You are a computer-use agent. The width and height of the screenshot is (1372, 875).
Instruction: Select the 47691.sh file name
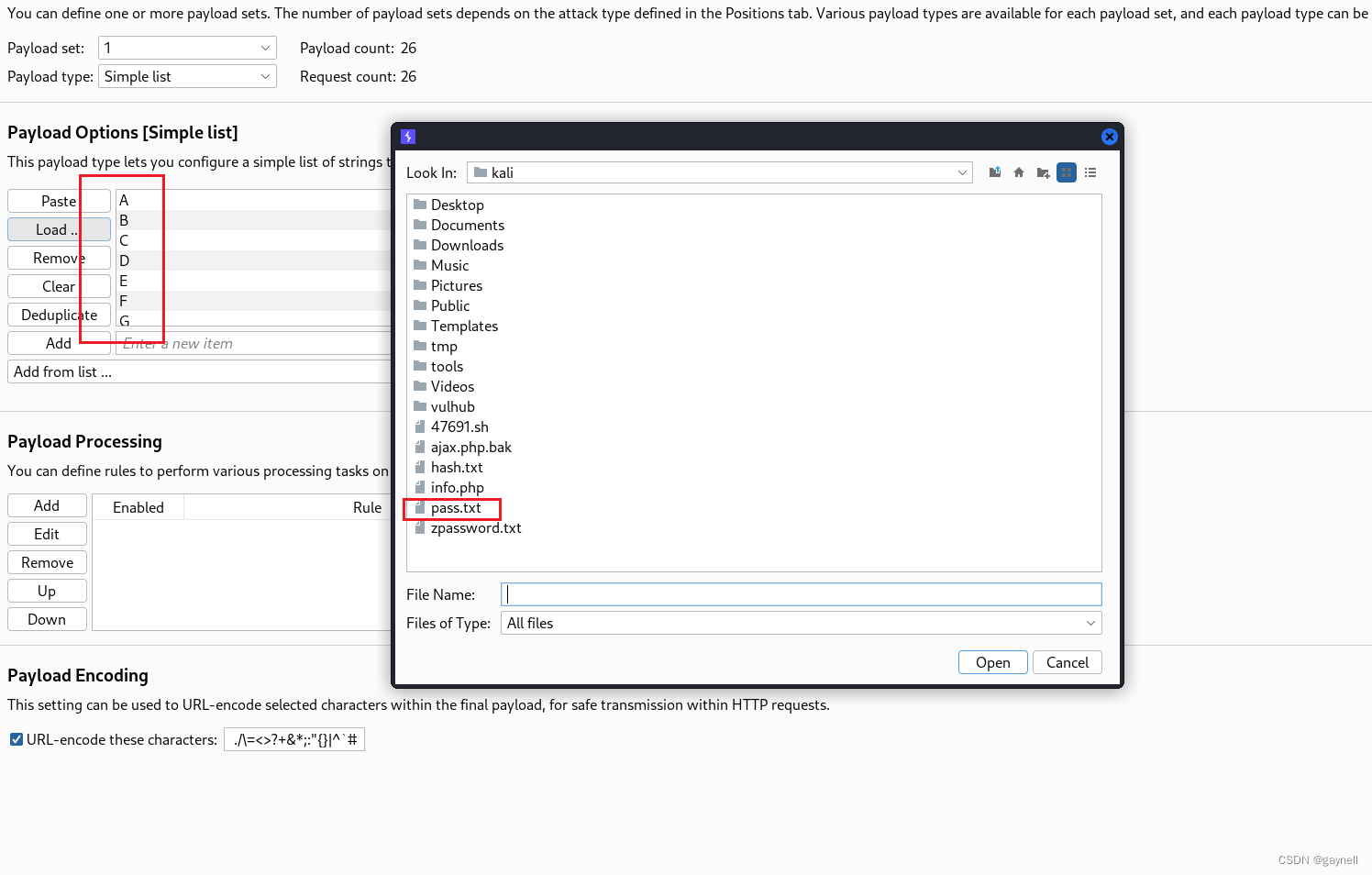pos(459,426)
